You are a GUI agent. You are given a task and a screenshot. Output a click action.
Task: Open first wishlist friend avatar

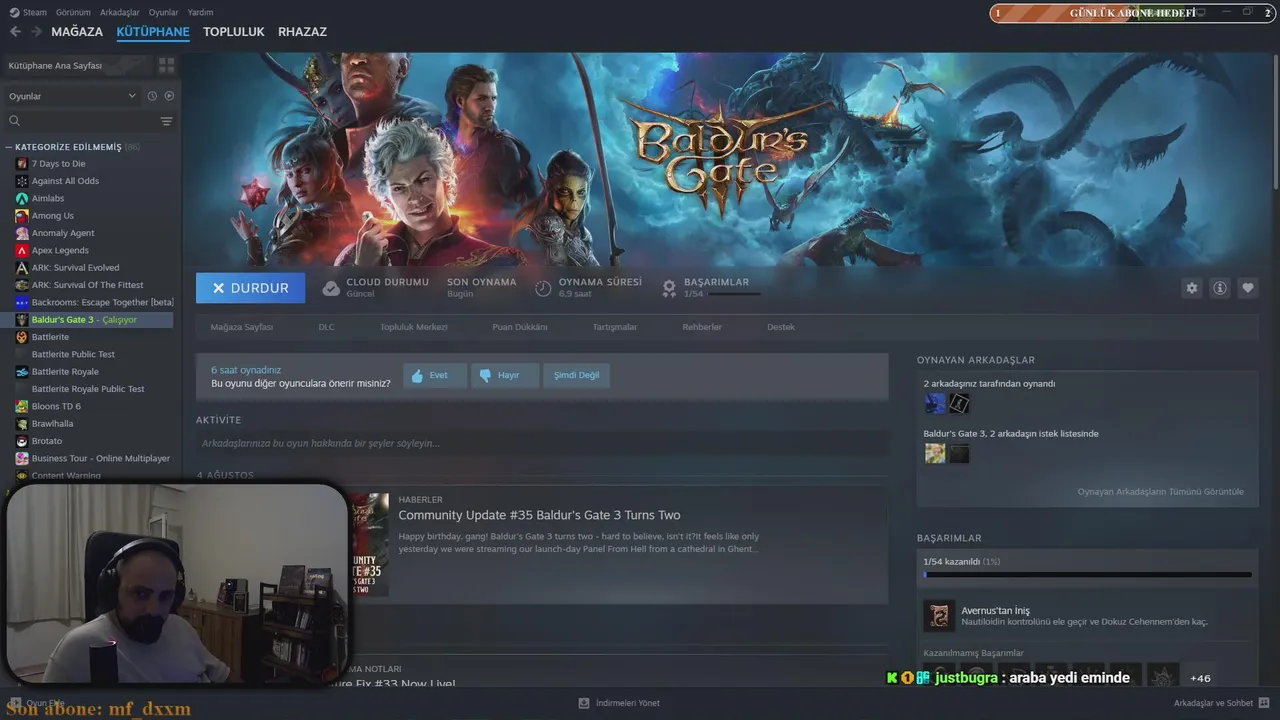(x=935, y=453)
